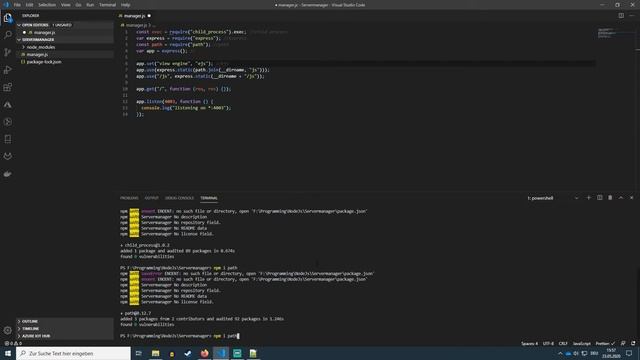This screenshot has height=360, width=640.
Task: Select the manager.js editor tab
Action: (135, 16)
